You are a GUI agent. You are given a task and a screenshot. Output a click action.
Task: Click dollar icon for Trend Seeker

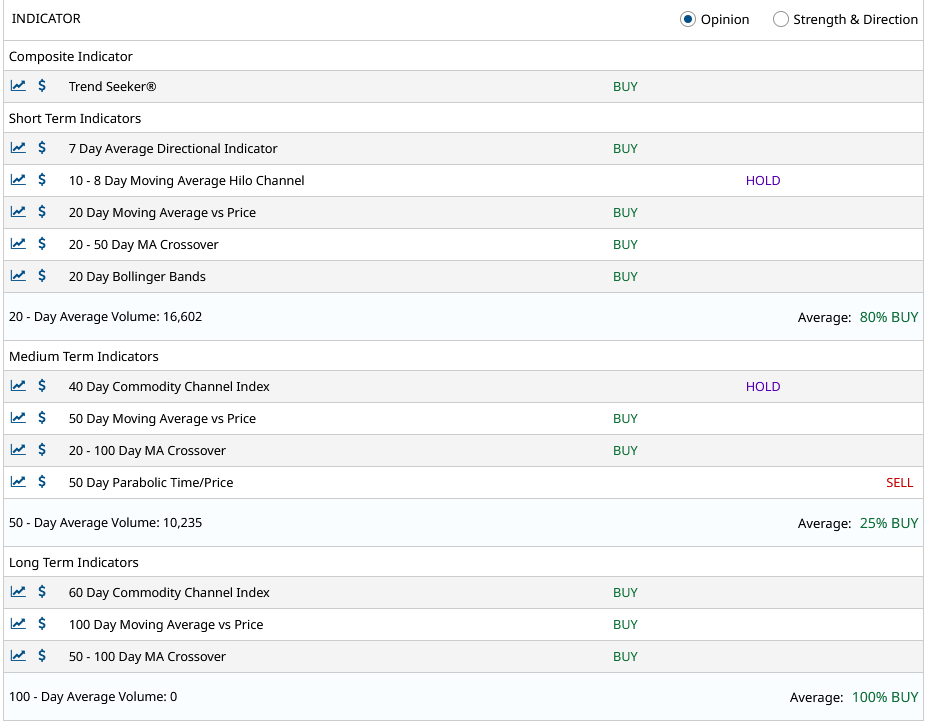[42, 86]
